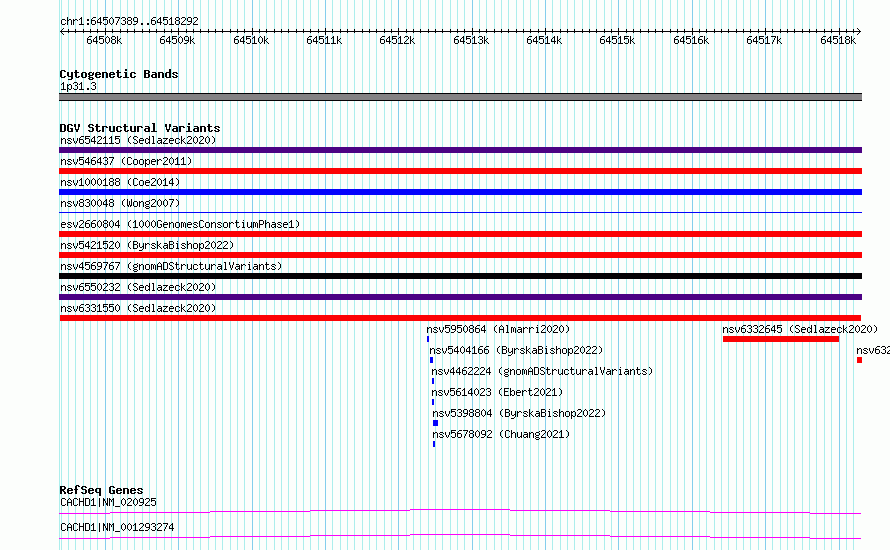Click the 64510k ruler tick label

pyautogui.click(x=251, y=40)
